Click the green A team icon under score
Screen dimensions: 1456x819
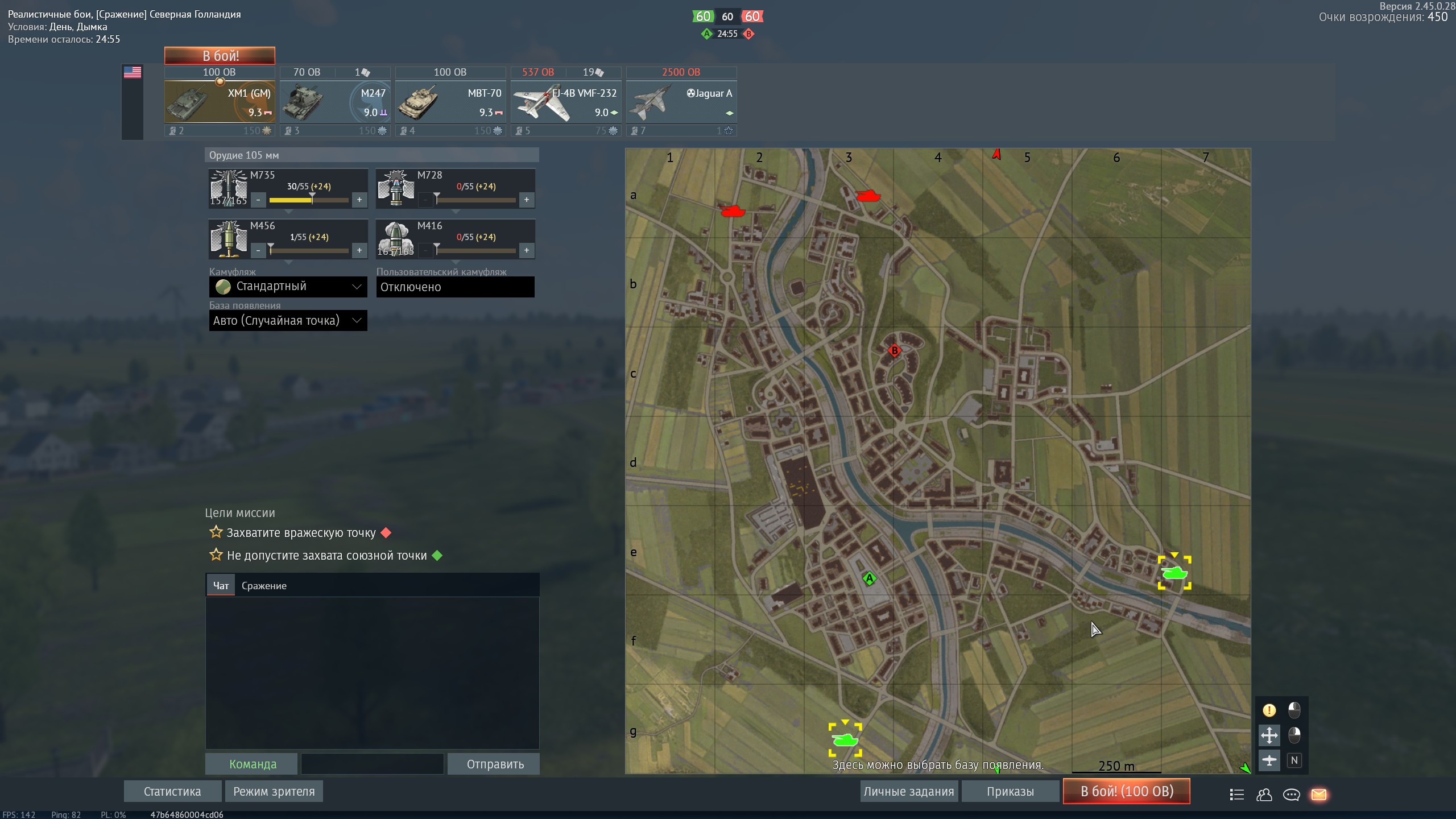[706, 34]
